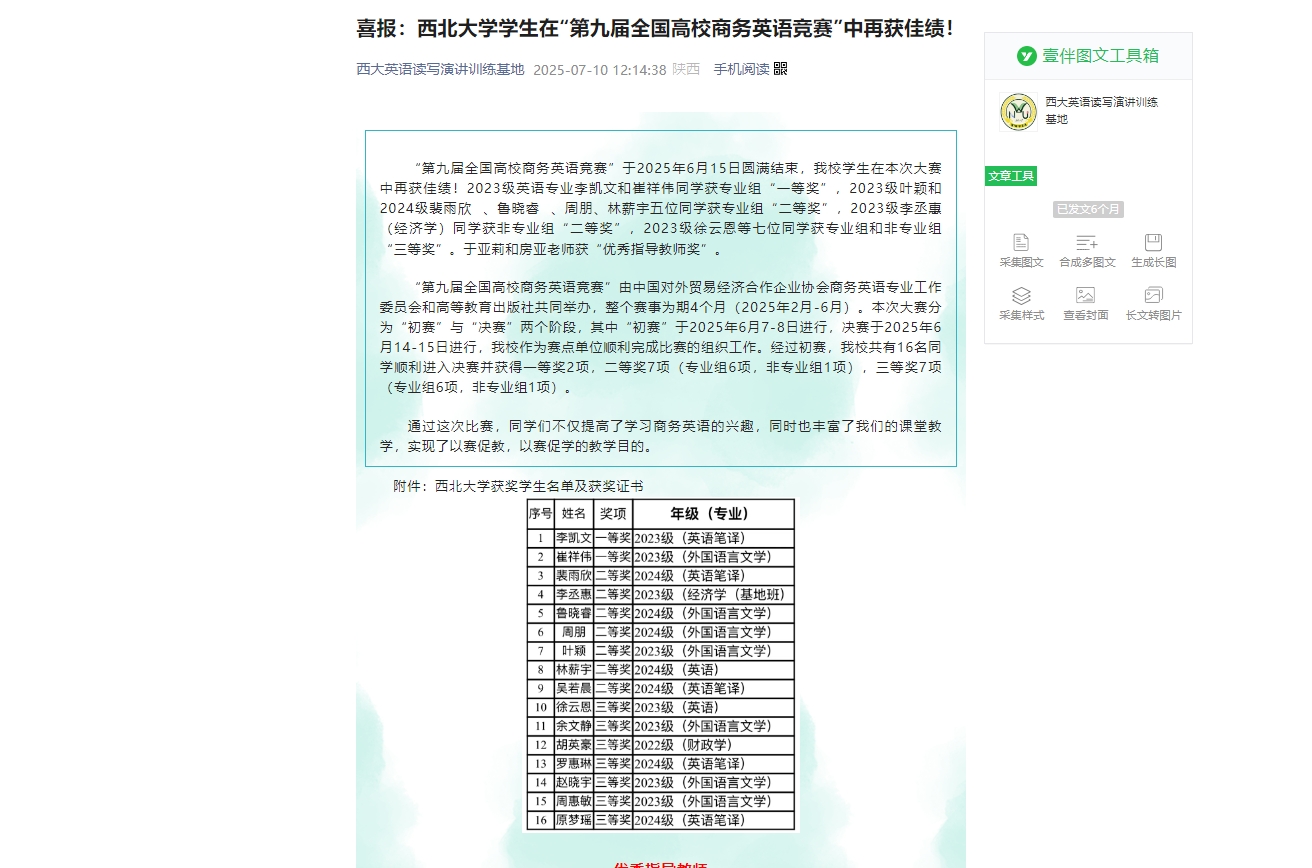Start the 长文转图片 text-to-image tool

1153,303
